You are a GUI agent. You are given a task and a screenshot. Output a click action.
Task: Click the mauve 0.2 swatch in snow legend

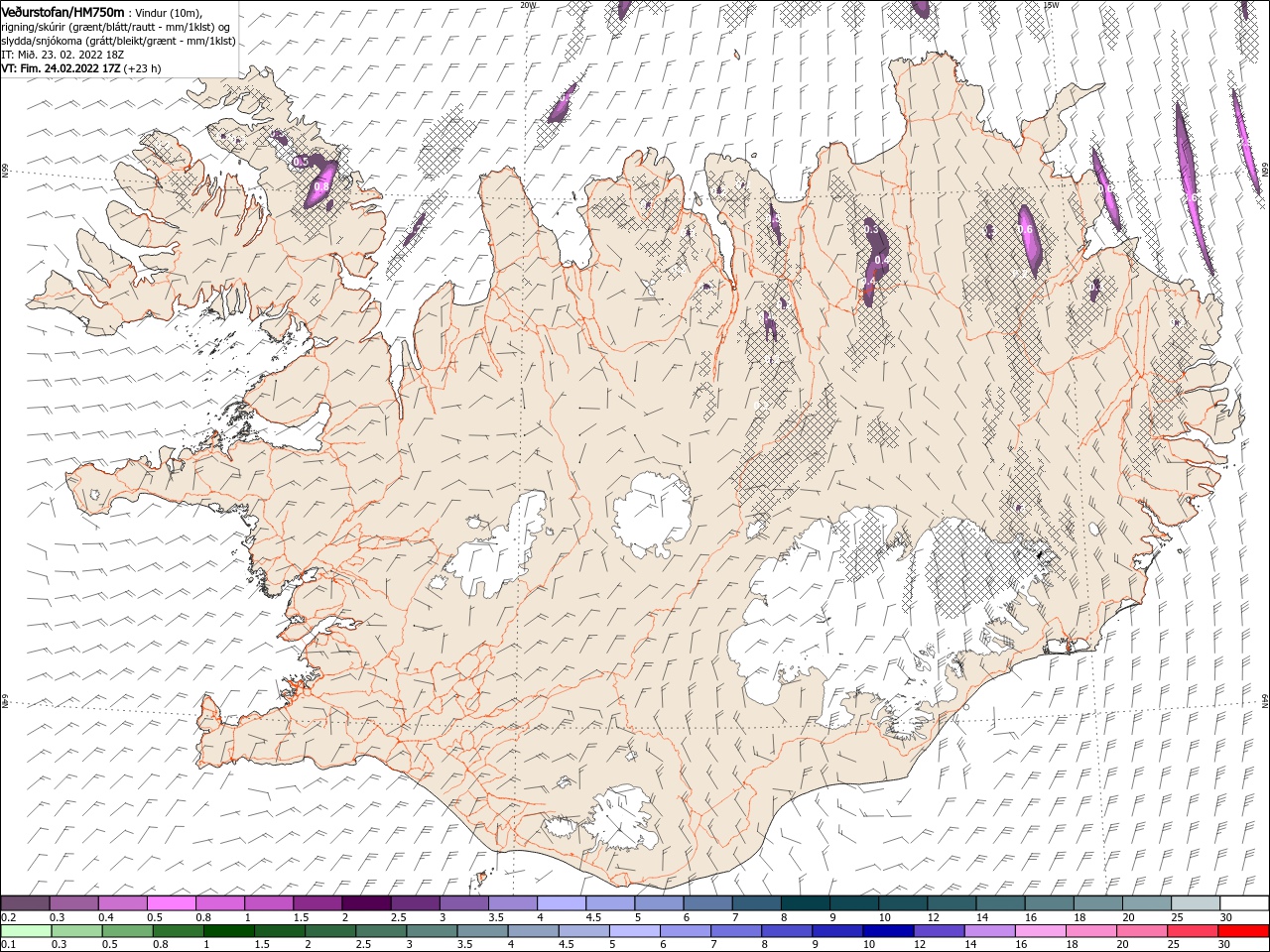[x=25, y=903]
